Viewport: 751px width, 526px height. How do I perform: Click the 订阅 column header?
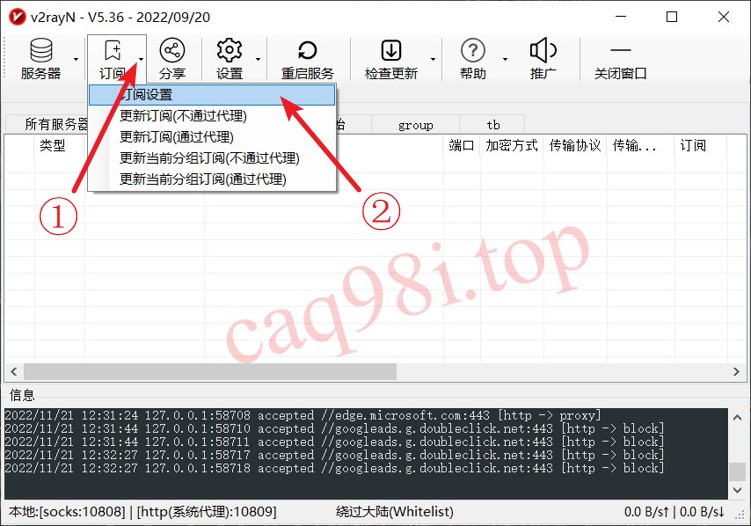click(x=700, y=145)
